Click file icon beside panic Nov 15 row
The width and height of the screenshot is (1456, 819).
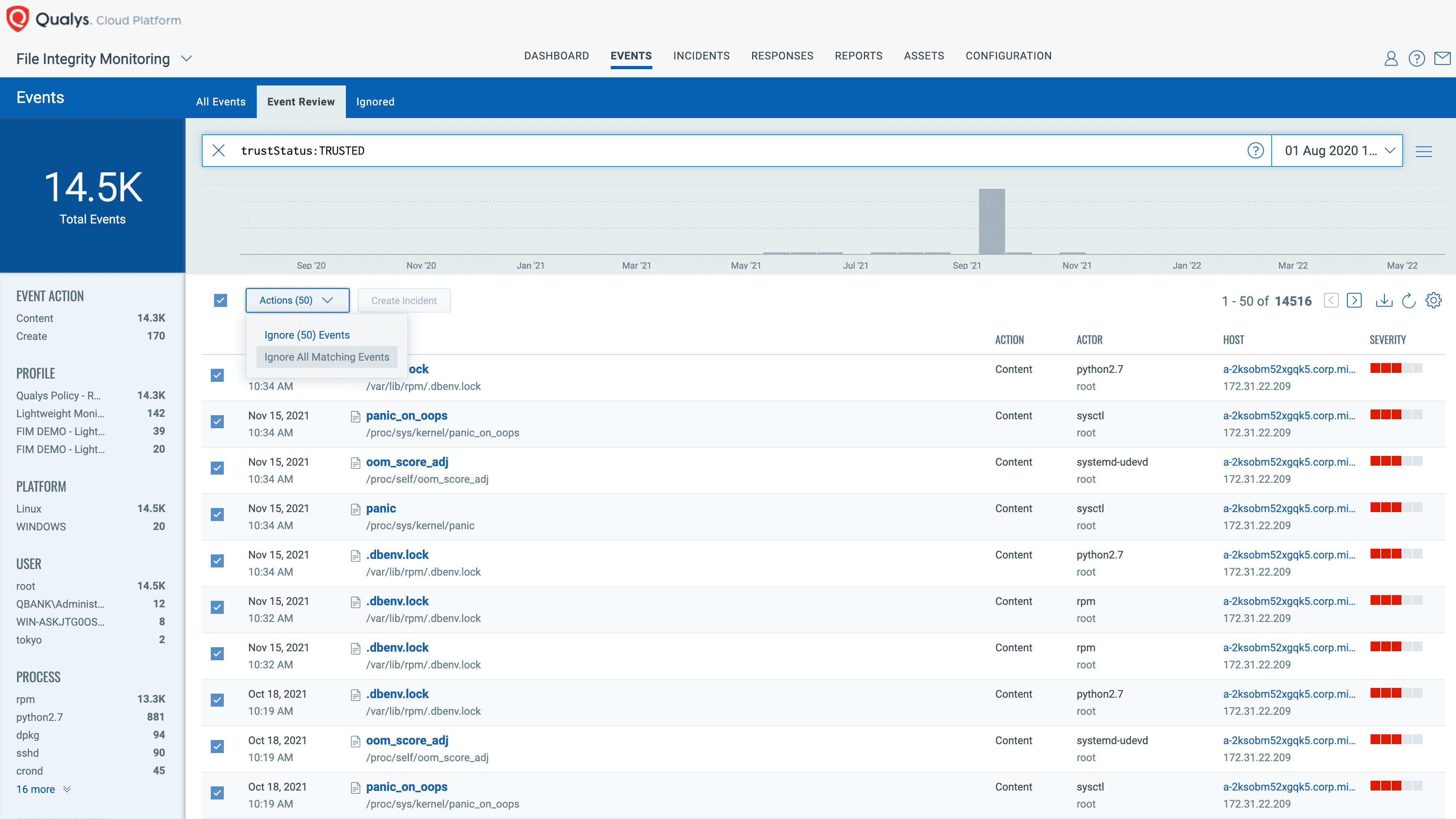356,509
